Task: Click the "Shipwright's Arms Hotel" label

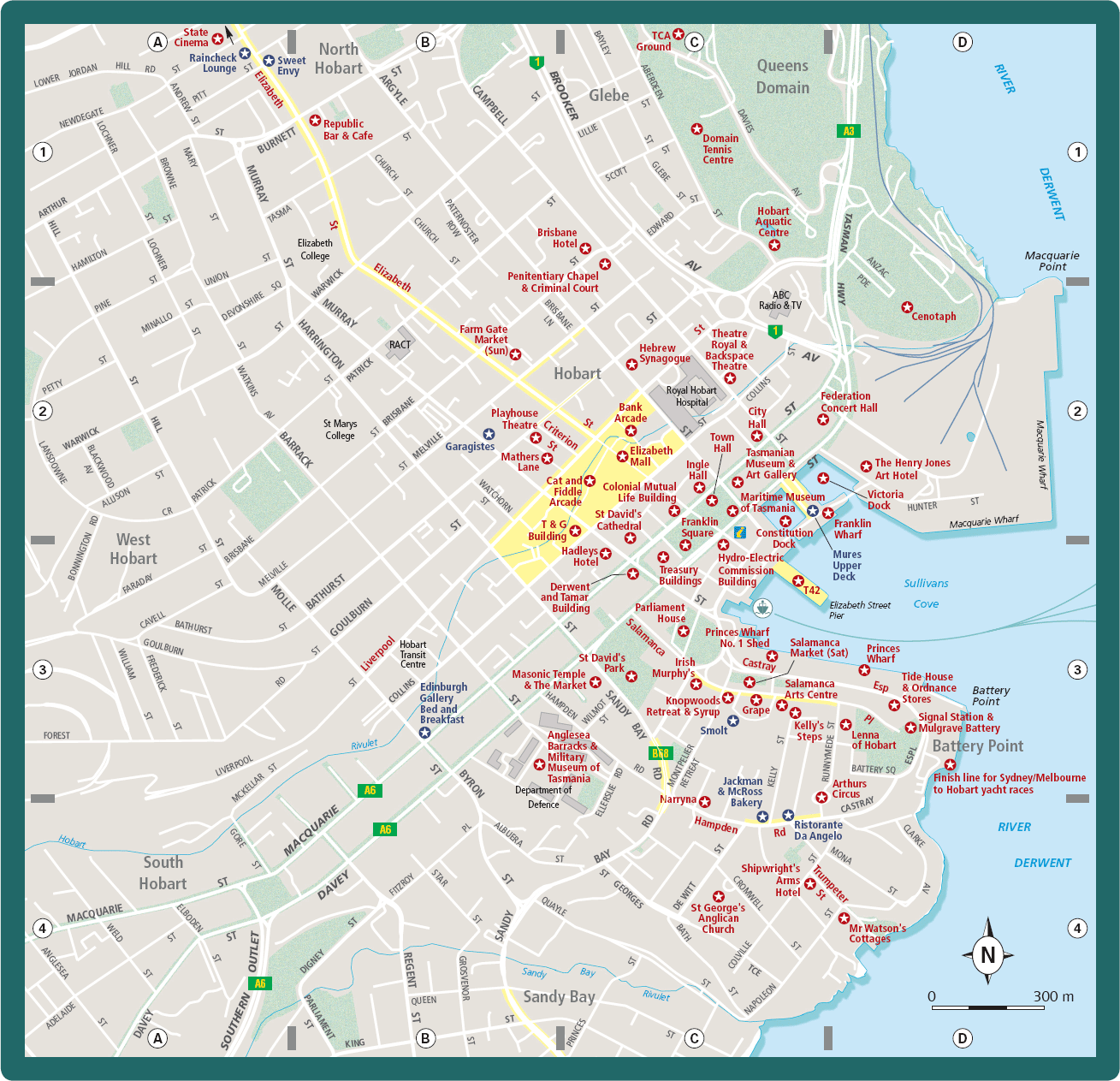Action: coord(771,880)
